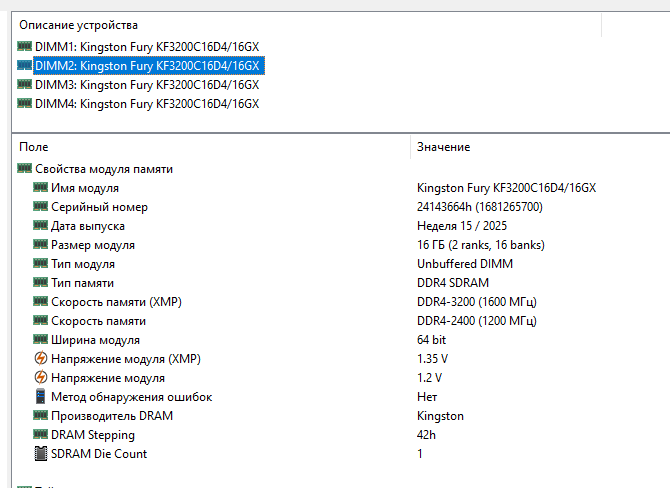Click the value '1.2 V'
The image size is (670, 488).
[429, 378]
